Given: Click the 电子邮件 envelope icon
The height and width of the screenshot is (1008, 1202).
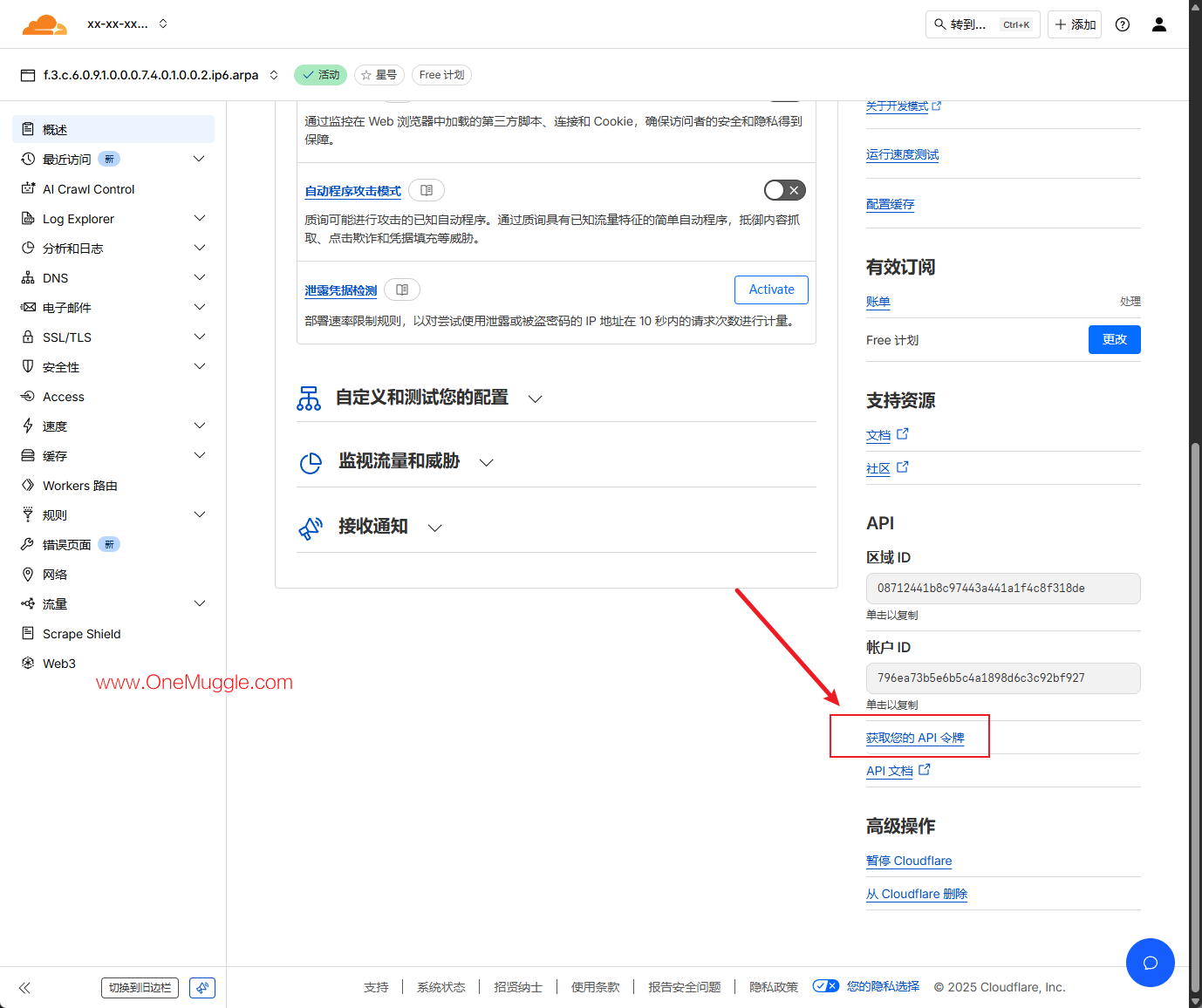Looking at the screenshot, I should point(28,307).
